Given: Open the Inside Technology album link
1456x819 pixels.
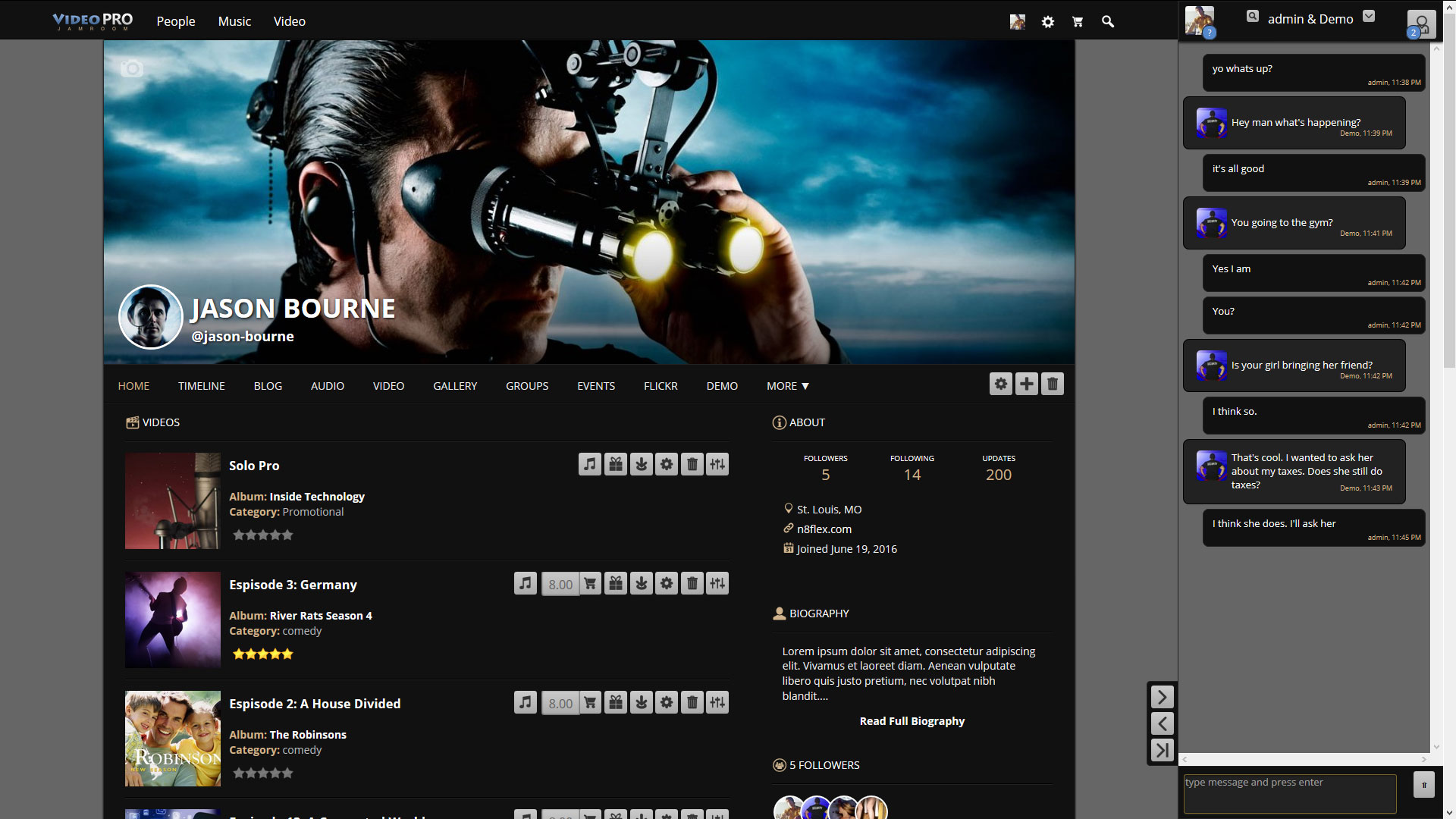Looking at the screenshot, I should point(317,497).
